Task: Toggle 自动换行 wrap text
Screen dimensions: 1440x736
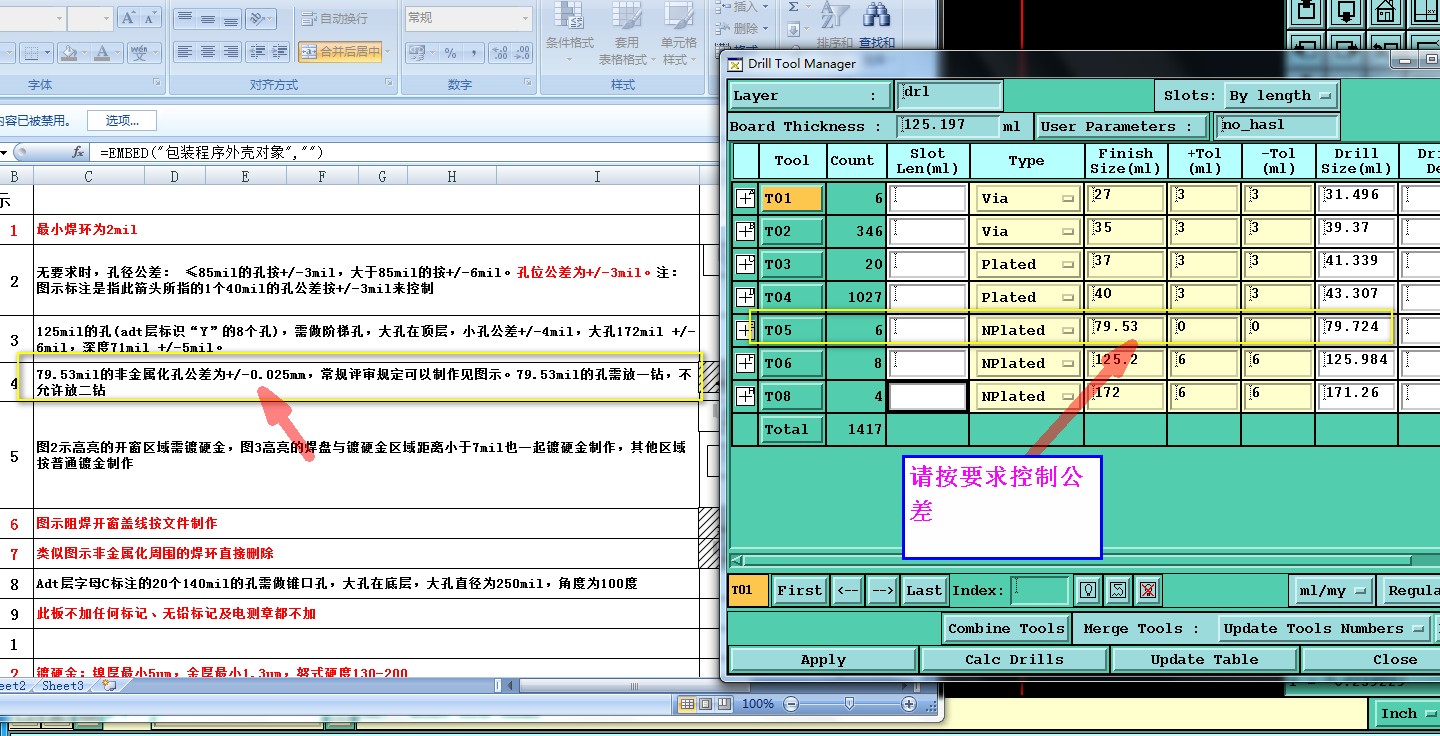Action: pyautogui.click(x=335, y=18)
